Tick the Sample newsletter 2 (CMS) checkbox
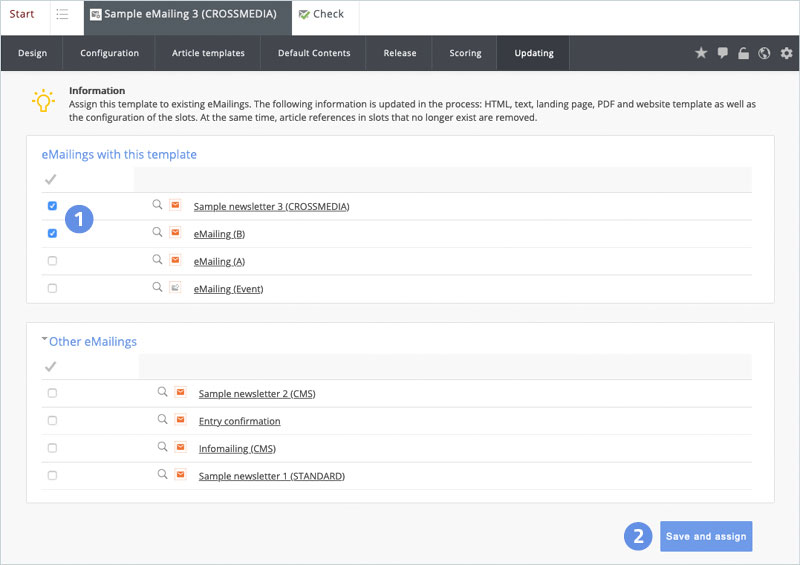 52,393
